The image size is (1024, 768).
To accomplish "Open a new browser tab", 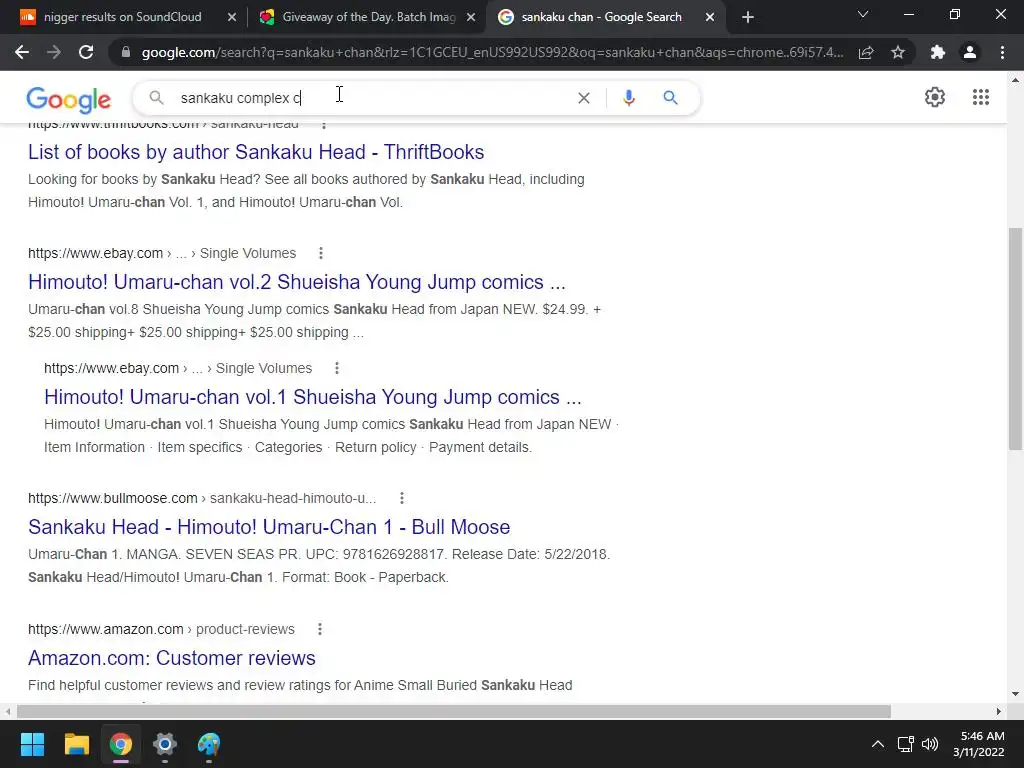I will coord(748,17).
